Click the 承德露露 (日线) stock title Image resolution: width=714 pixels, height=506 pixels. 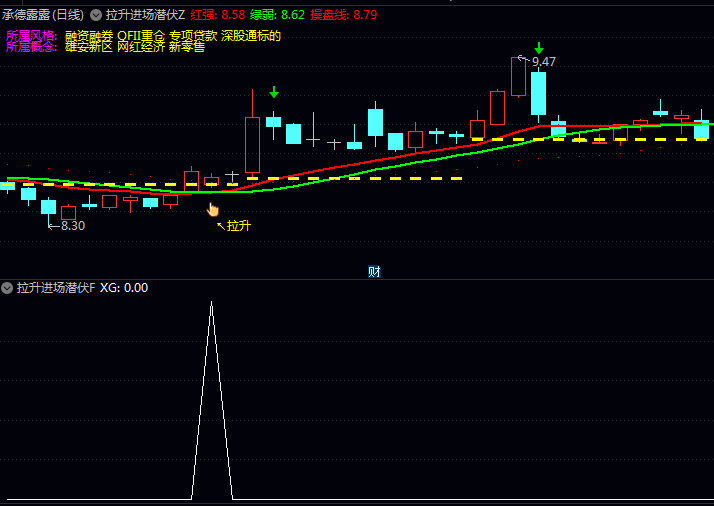(x=43, y=15)
